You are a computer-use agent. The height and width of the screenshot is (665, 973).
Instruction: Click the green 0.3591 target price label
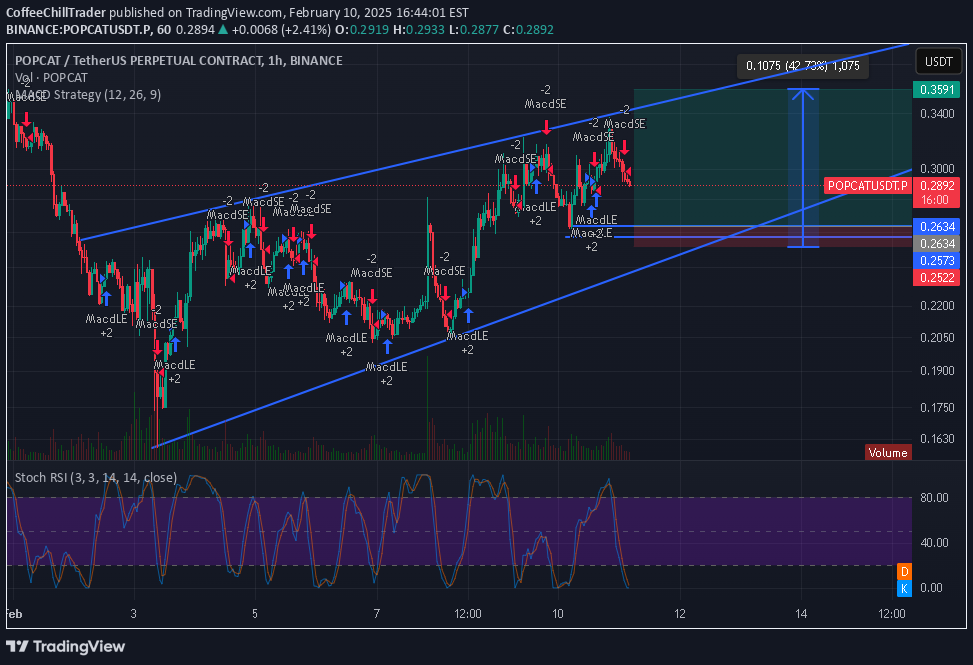point(936,89)
